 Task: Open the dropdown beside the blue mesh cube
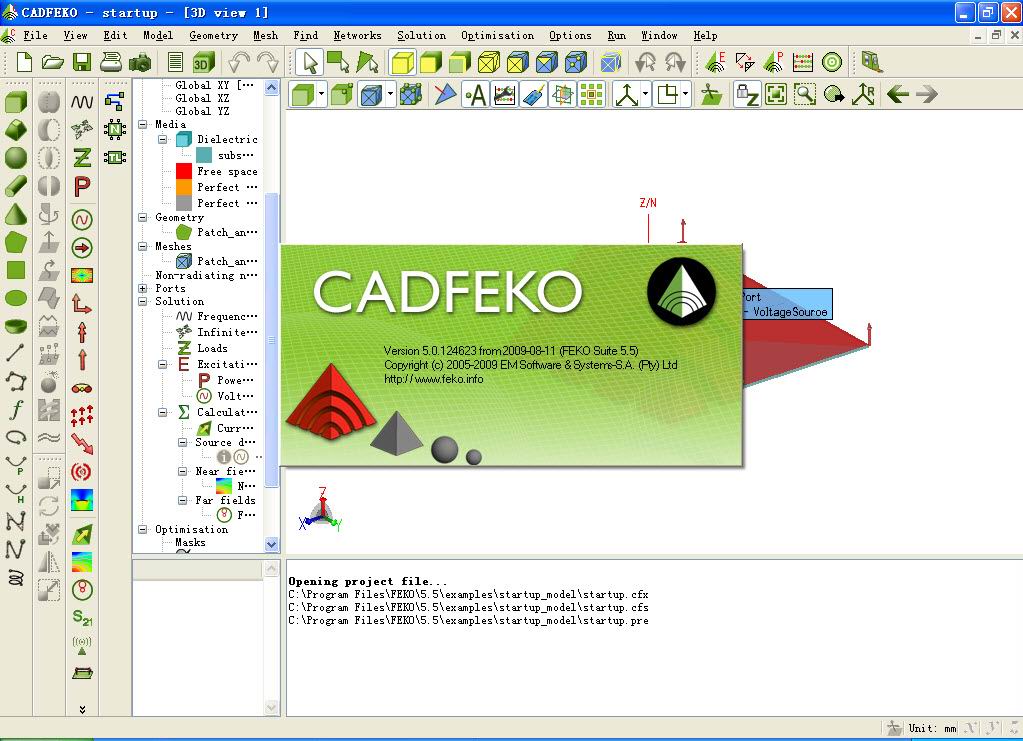pos(390,95)
